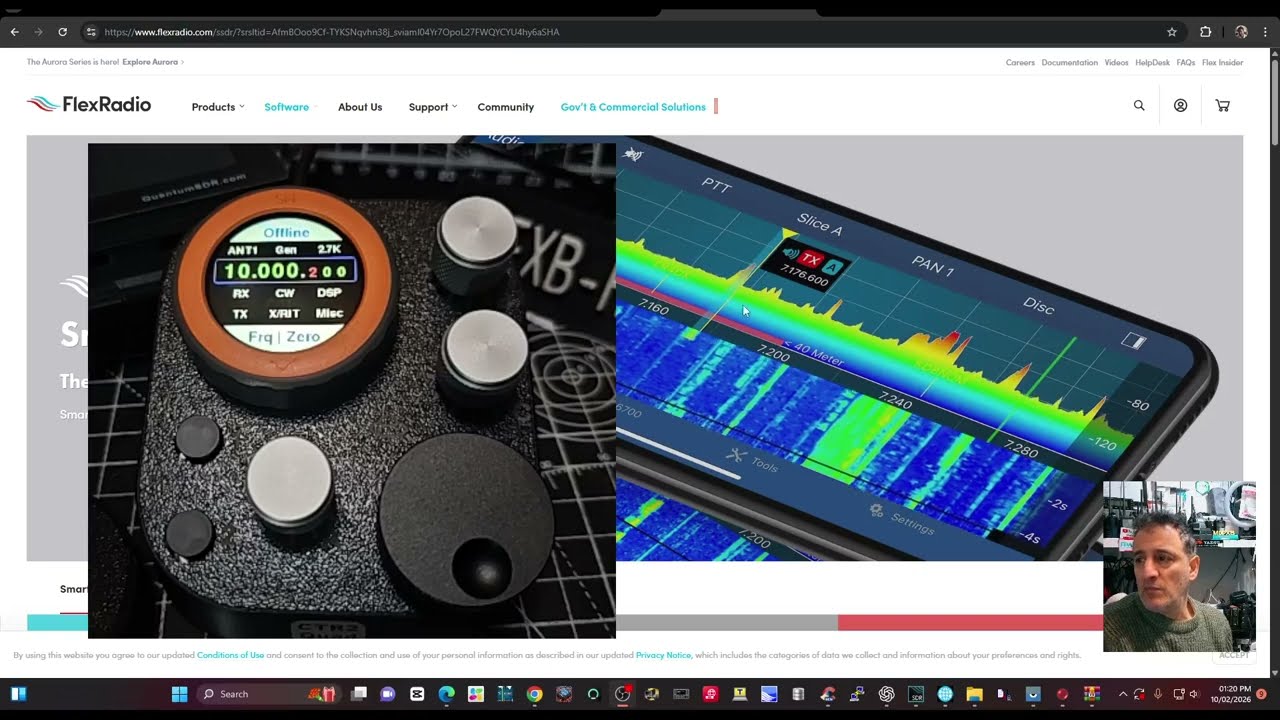Show hidden system tray icons
The height and width of the screenshot is (720, 1280).
tap(1122, 694)
